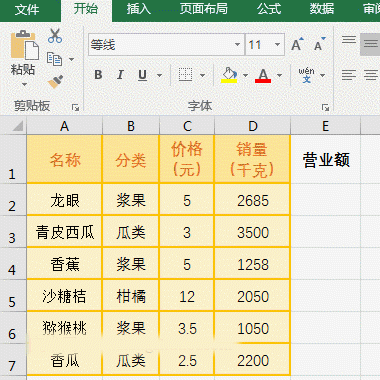Select the Format Painter brush
This screenshot has height=380, width=380.
[x=55, y=81]
